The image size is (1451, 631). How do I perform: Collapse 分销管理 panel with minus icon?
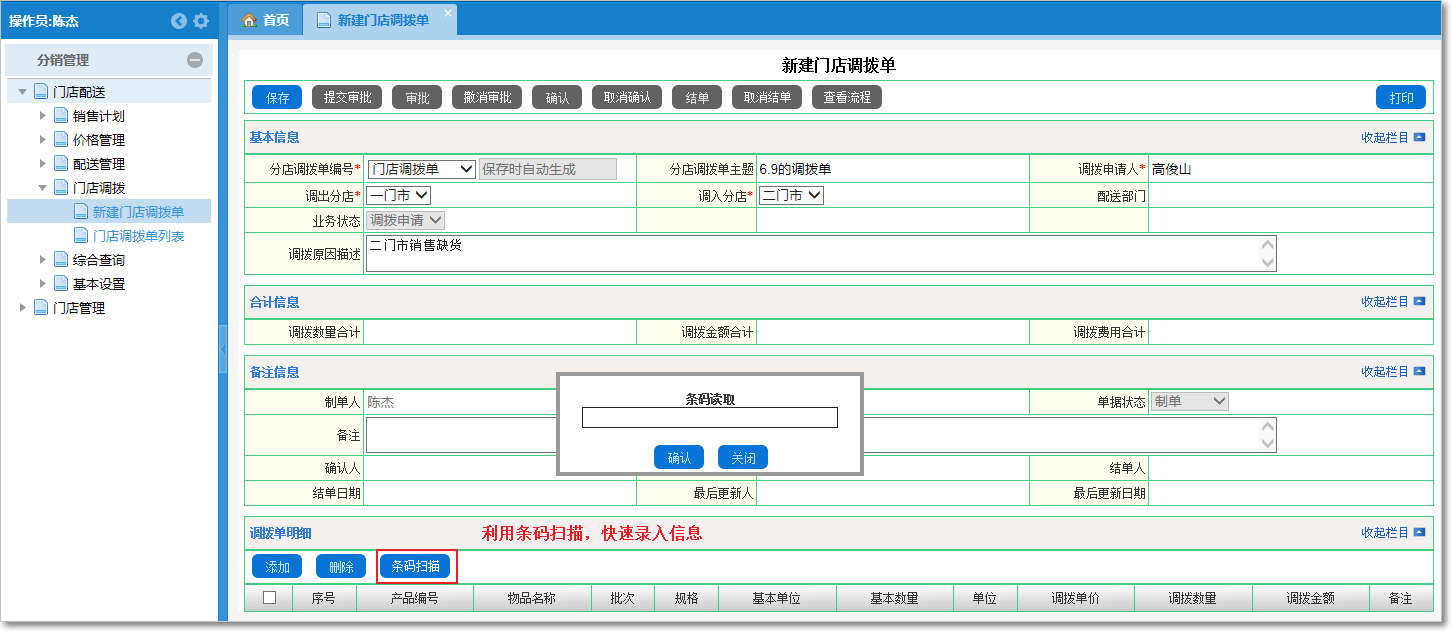(195, 60)
